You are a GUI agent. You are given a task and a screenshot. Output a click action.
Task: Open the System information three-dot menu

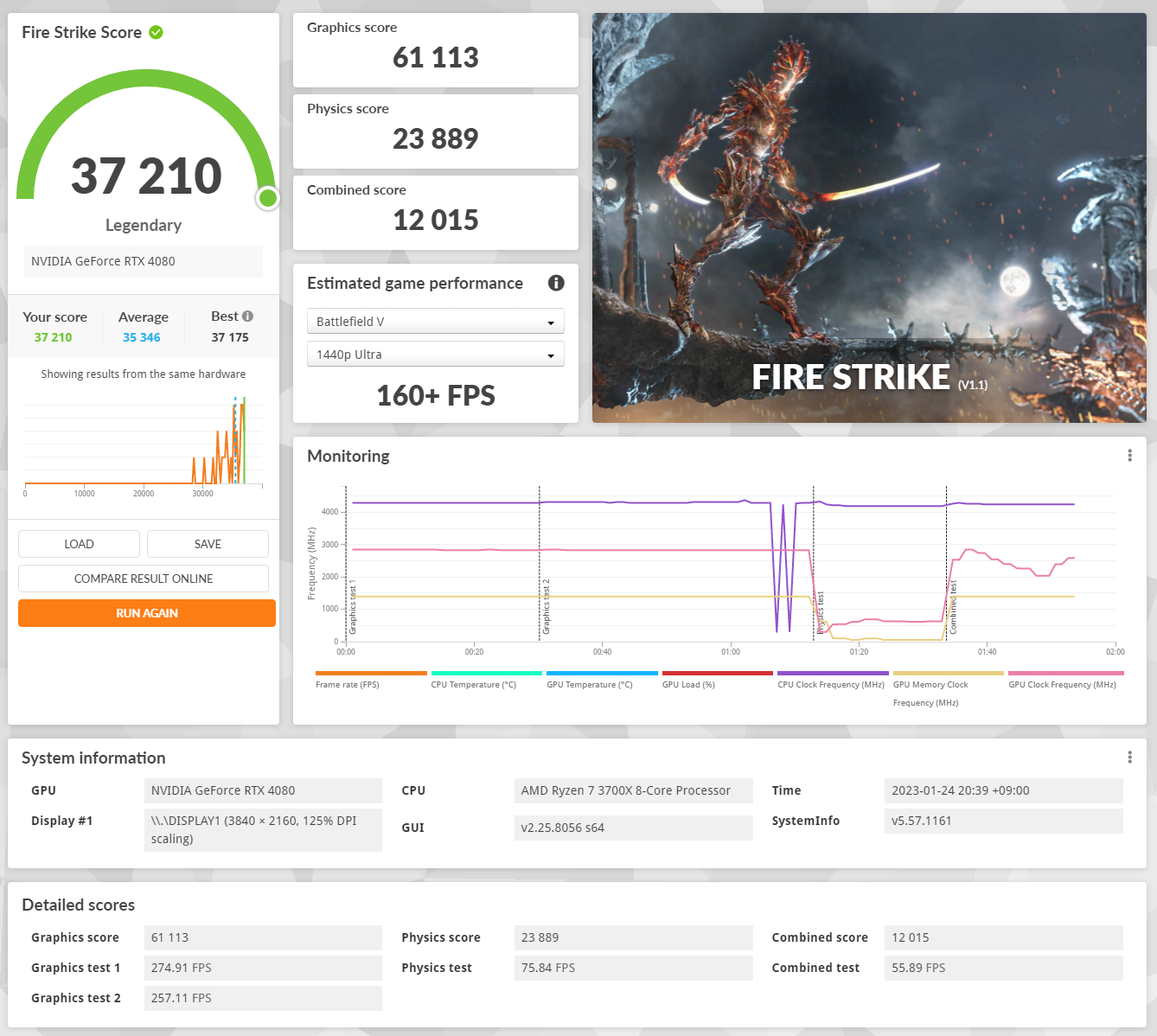pyautogui.click(x=1129, y=758)
